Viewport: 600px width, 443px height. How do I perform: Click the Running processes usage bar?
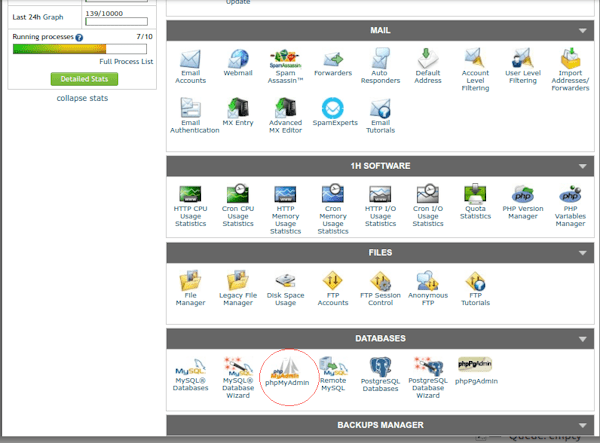tap(80, 49)
